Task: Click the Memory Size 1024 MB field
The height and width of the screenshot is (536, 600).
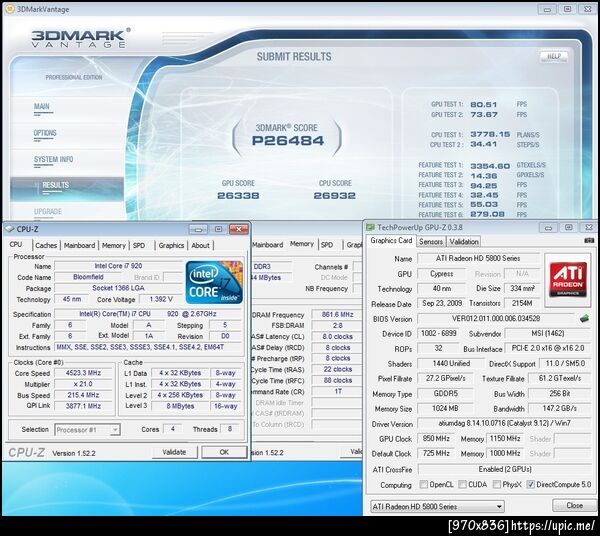Action: point(445,408)
